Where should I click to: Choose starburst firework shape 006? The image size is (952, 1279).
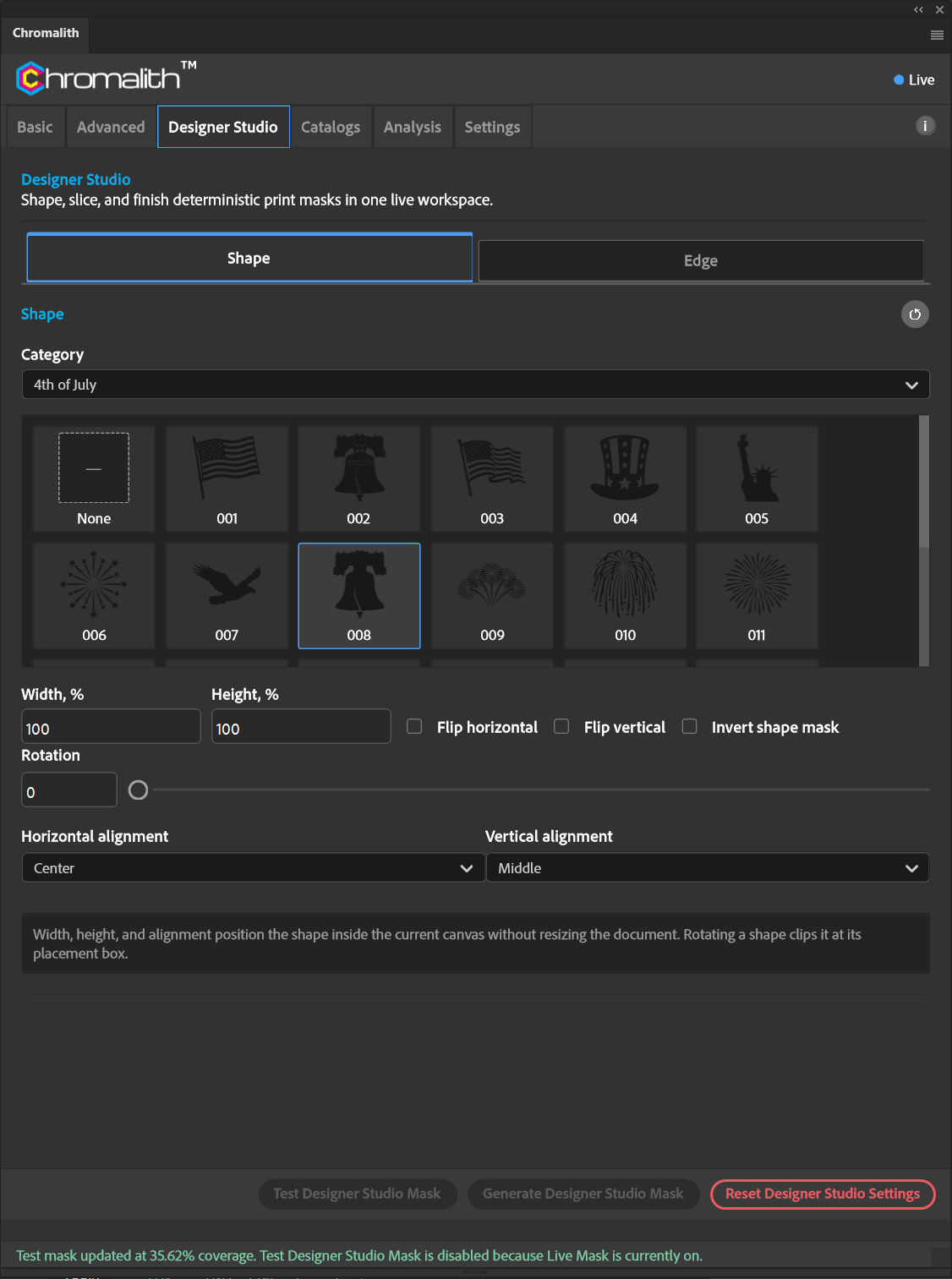click(94, 596)
